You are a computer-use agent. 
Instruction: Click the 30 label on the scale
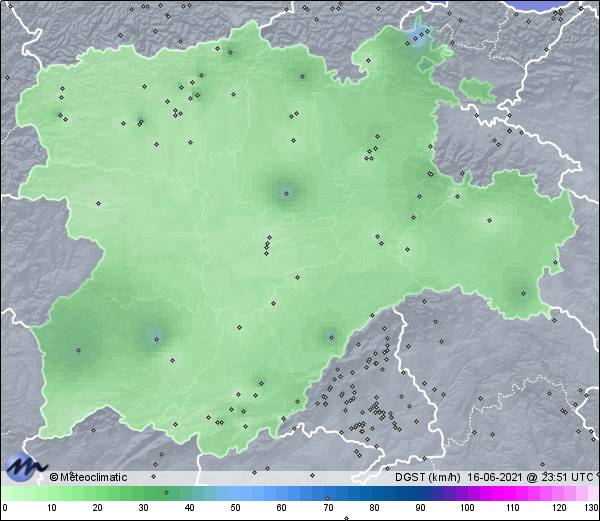tap(143, 507)
